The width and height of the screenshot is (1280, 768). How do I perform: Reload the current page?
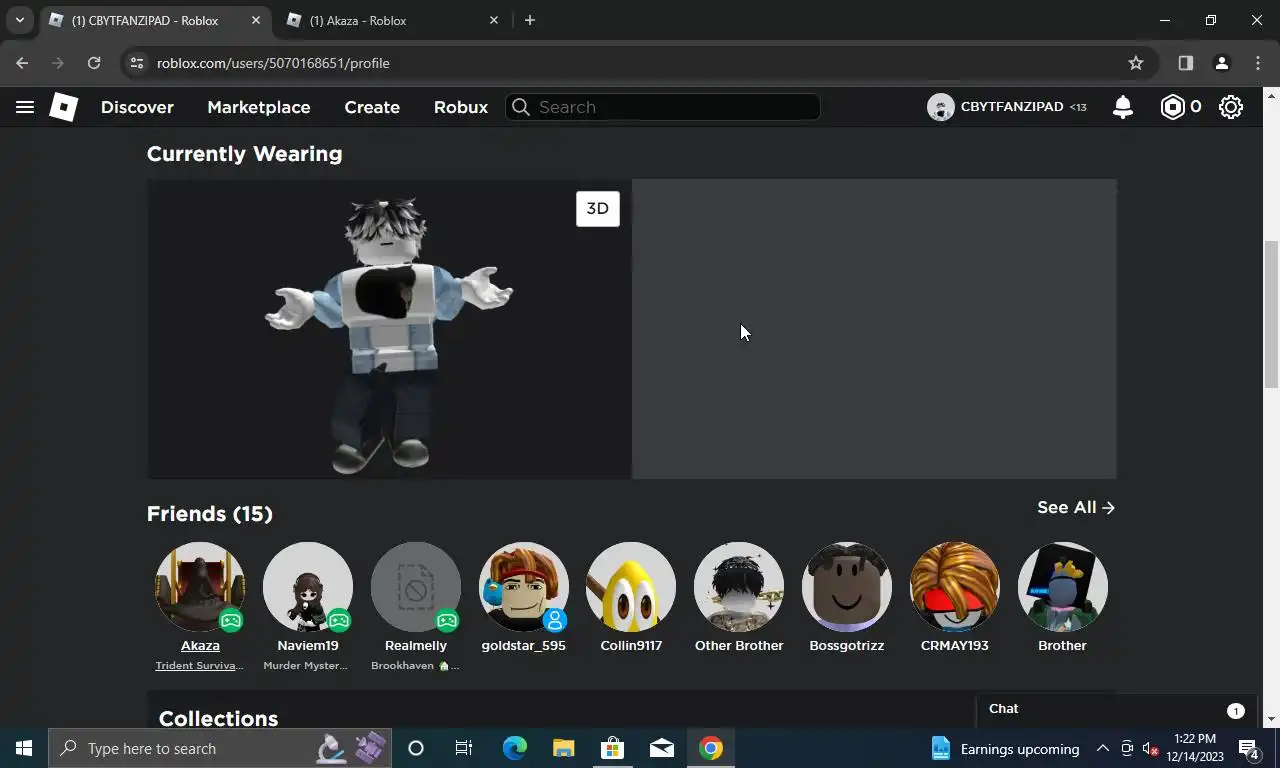coord(94,63)
